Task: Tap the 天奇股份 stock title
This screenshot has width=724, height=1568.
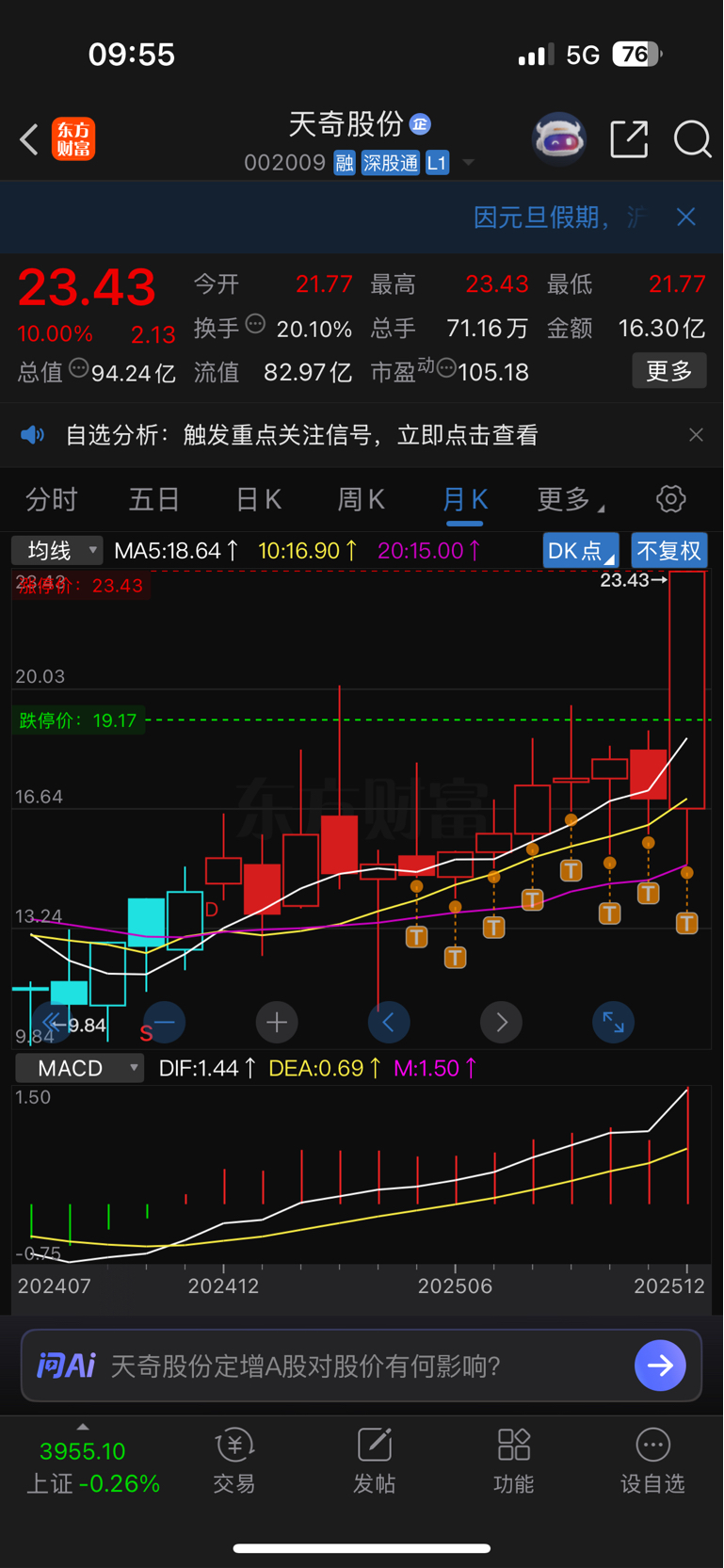Action: (x=346, y=123)
